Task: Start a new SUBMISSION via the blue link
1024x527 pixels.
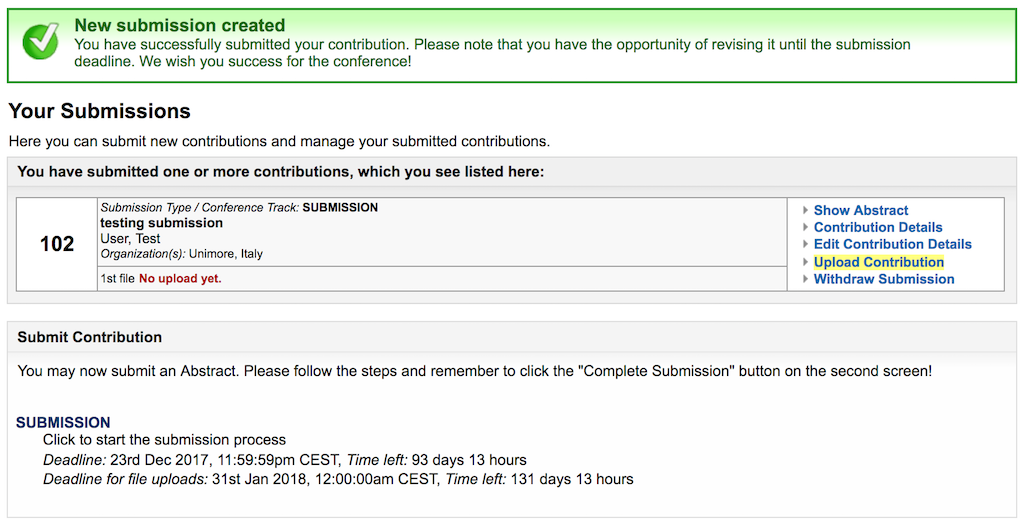Action: 63,423
